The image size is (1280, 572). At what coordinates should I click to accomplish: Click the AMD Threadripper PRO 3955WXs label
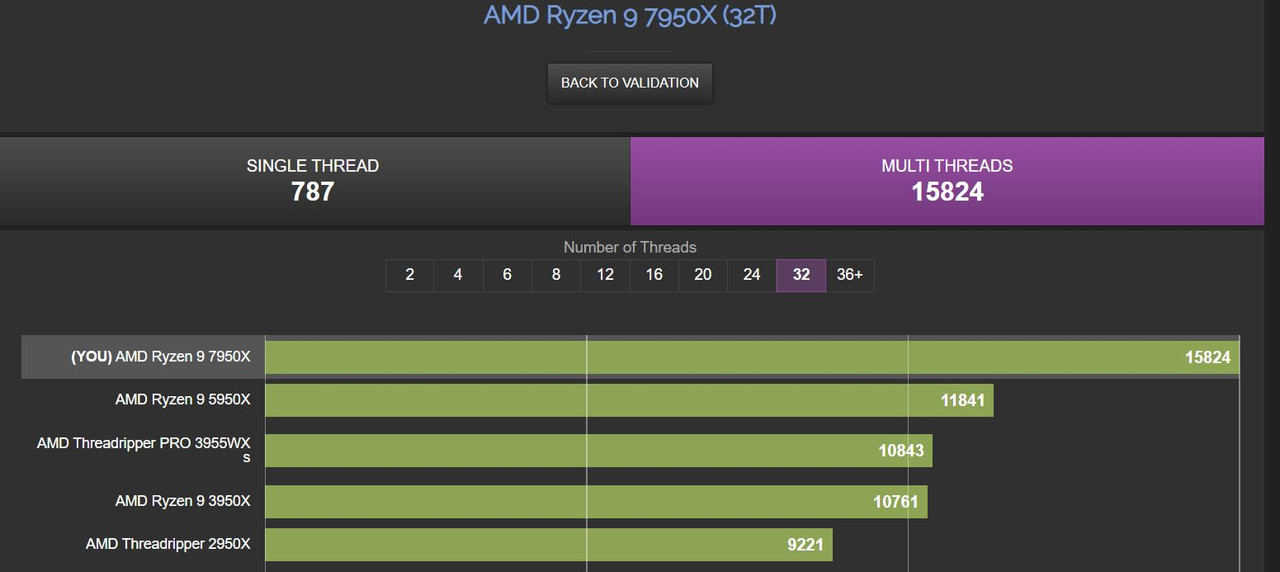[144, 450]
